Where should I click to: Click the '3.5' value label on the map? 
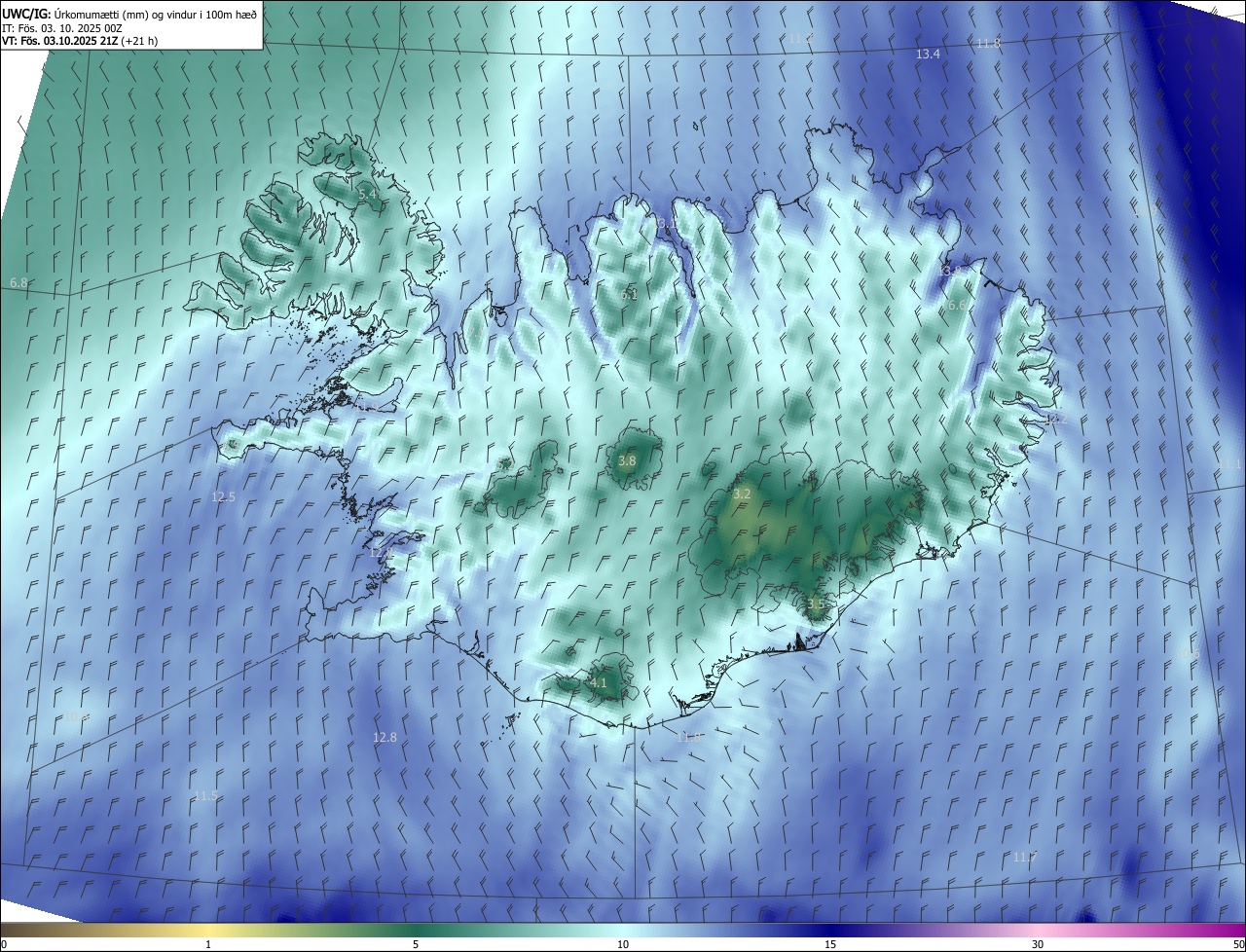816,604
